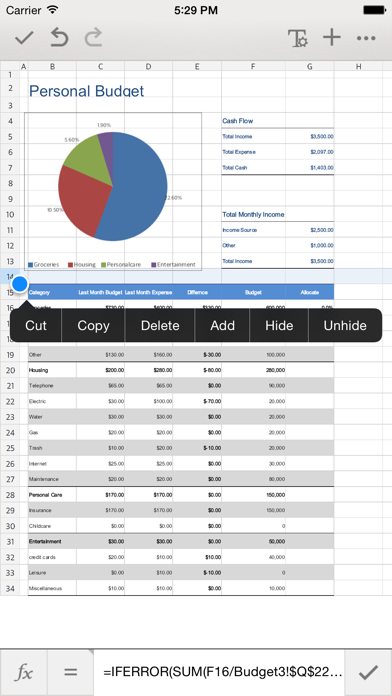
Task: Select row 2 header
Action: pyautogui.click(x=10, y=88)
